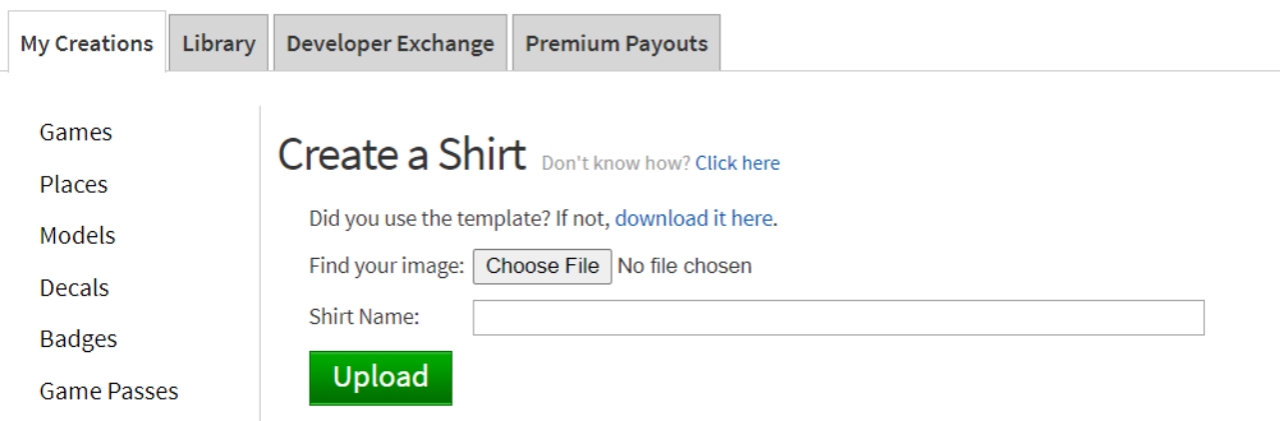Click the 'Find your image:' label

(387, 267)
